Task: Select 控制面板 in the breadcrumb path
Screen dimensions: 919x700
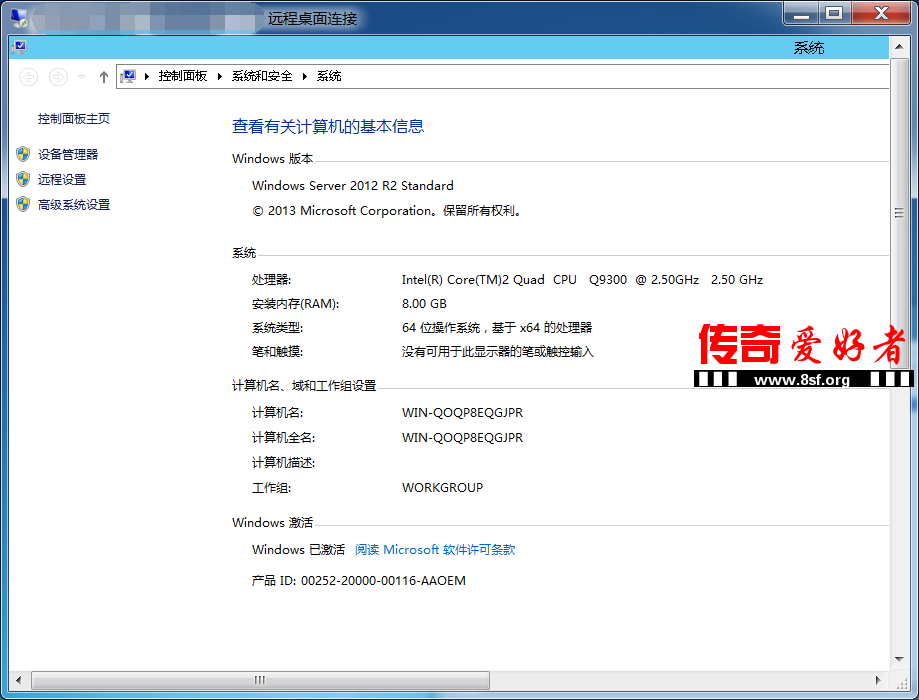Action: (183, 76)
